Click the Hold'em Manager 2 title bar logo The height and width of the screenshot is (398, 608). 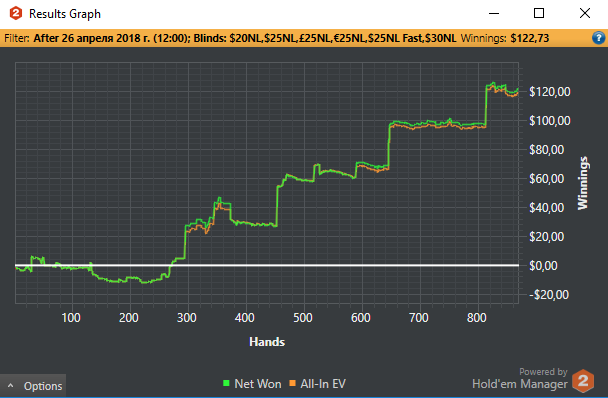click(x=16, y=14)
